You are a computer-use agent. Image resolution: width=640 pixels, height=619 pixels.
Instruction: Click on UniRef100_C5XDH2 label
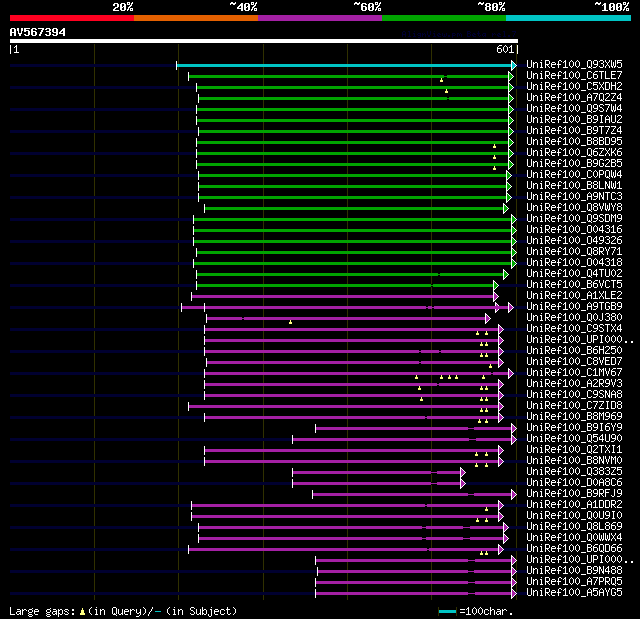pos(574,87)
